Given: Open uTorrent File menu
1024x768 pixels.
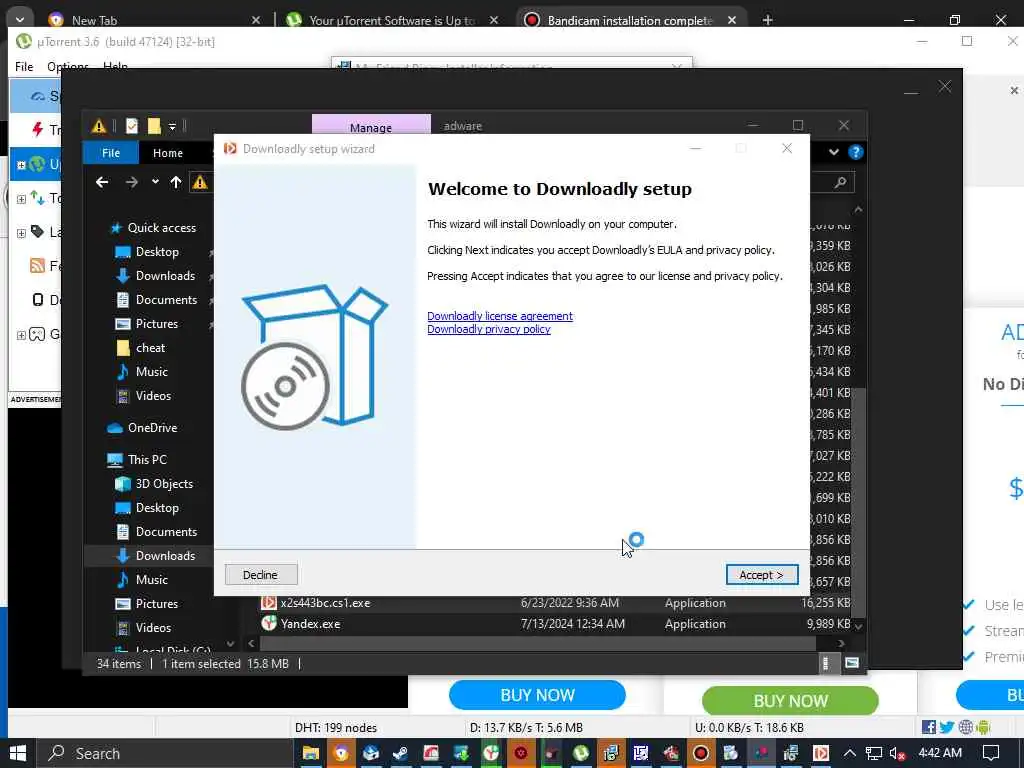Looking at the screenshot, I should [x=24, y=67].
